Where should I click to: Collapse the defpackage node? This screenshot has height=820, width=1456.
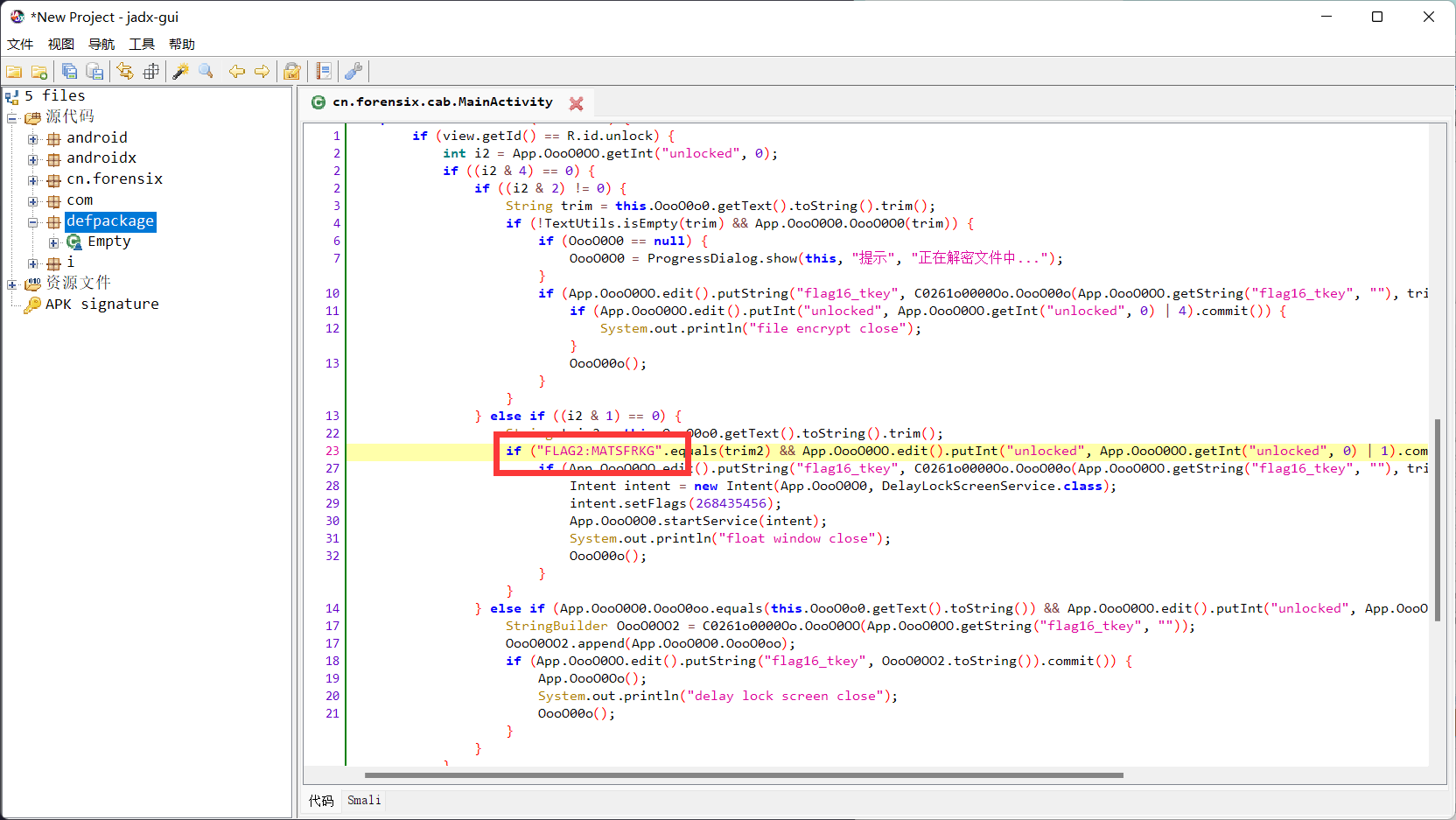tap(33, 222)
